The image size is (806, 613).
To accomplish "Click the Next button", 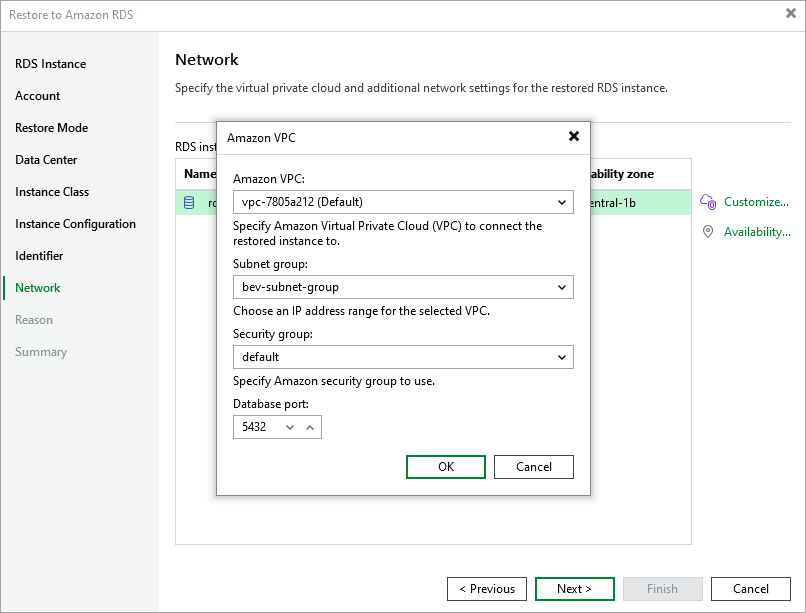I will click(x=574, y=589).
